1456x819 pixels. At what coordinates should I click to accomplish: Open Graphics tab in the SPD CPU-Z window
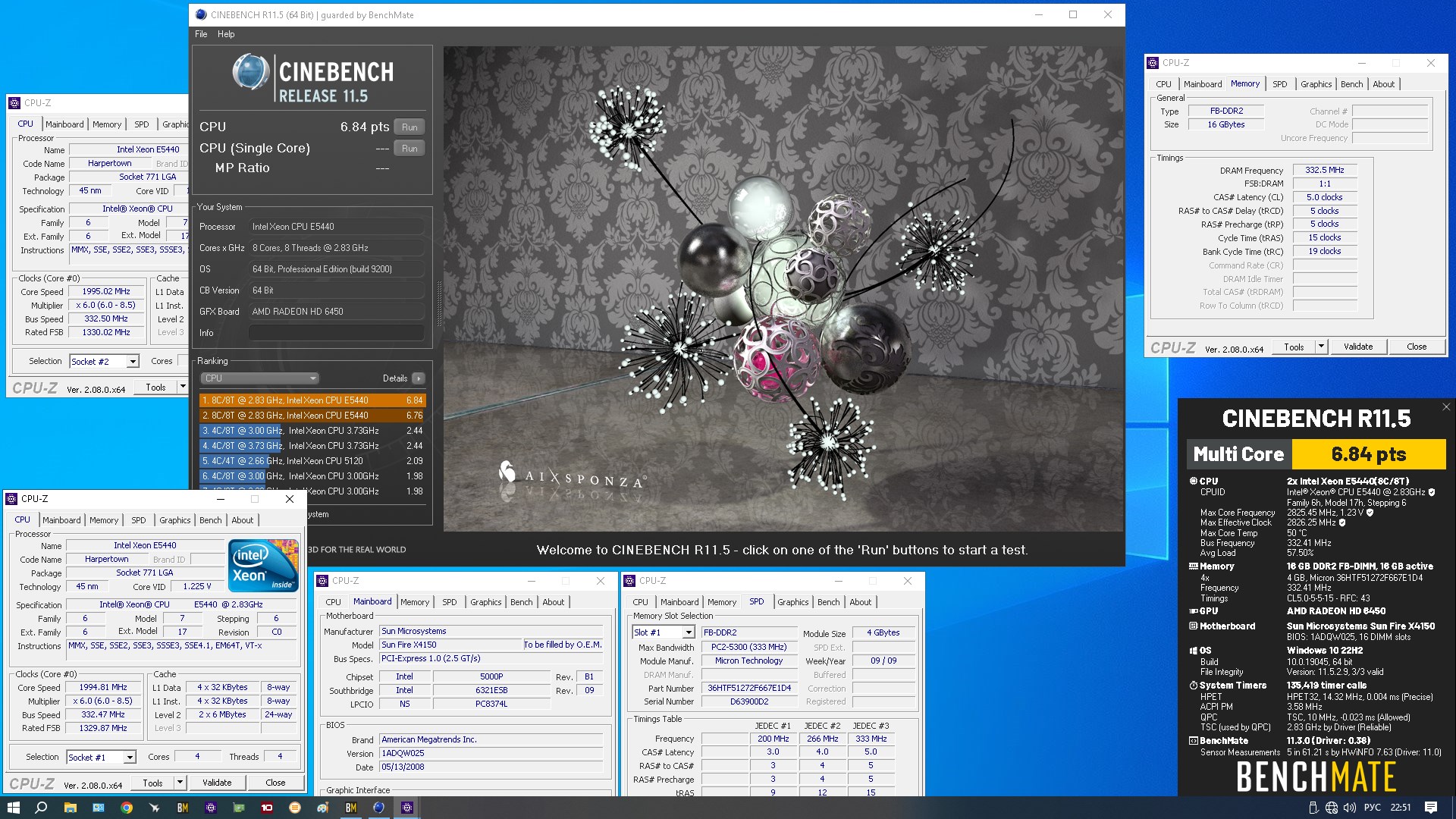pos(793,602)
